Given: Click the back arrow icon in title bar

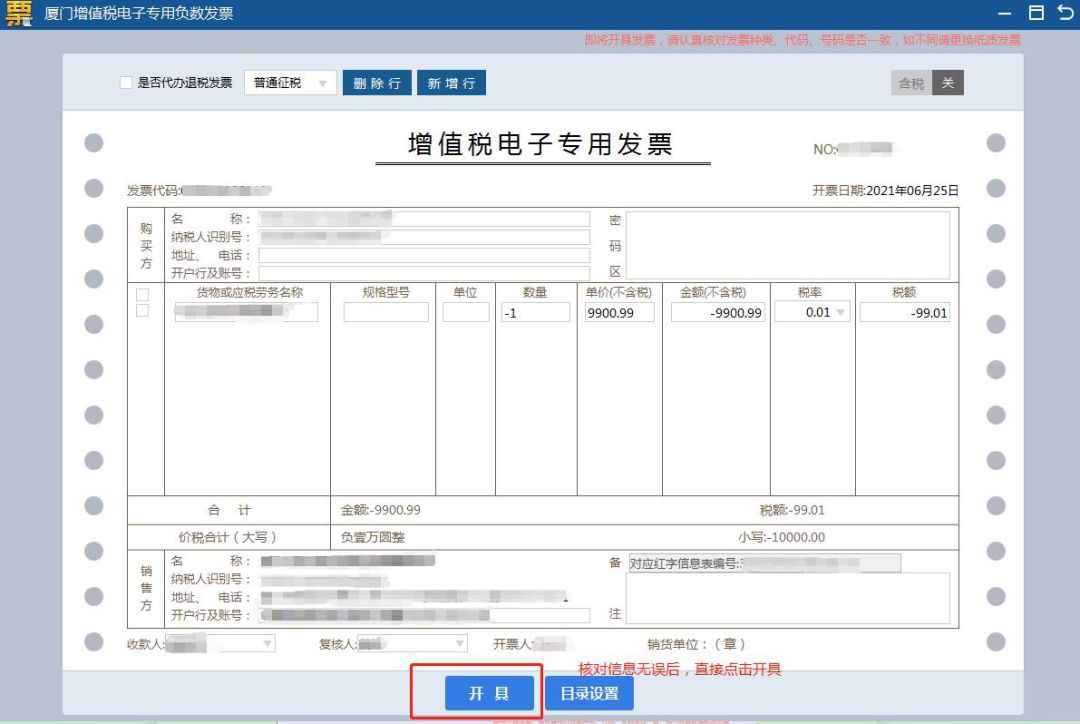Looking at the screenshot, I should [1065, 12].
